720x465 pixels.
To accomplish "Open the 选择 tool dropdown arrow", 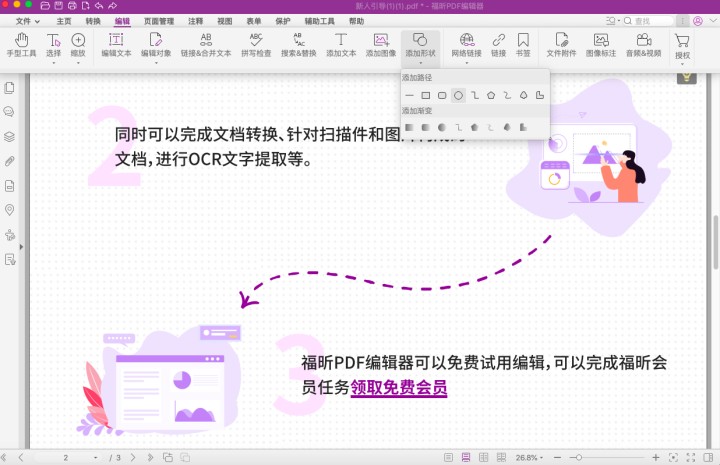I will tap(53, 63).
